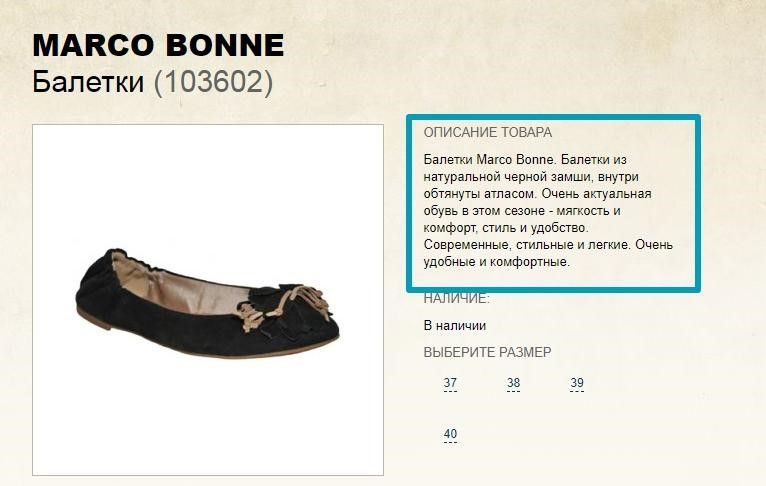Click the ОПИСАНИЕ ТОВАРА heading
This screenshot has width=766, height=486.
pos(487,132)
